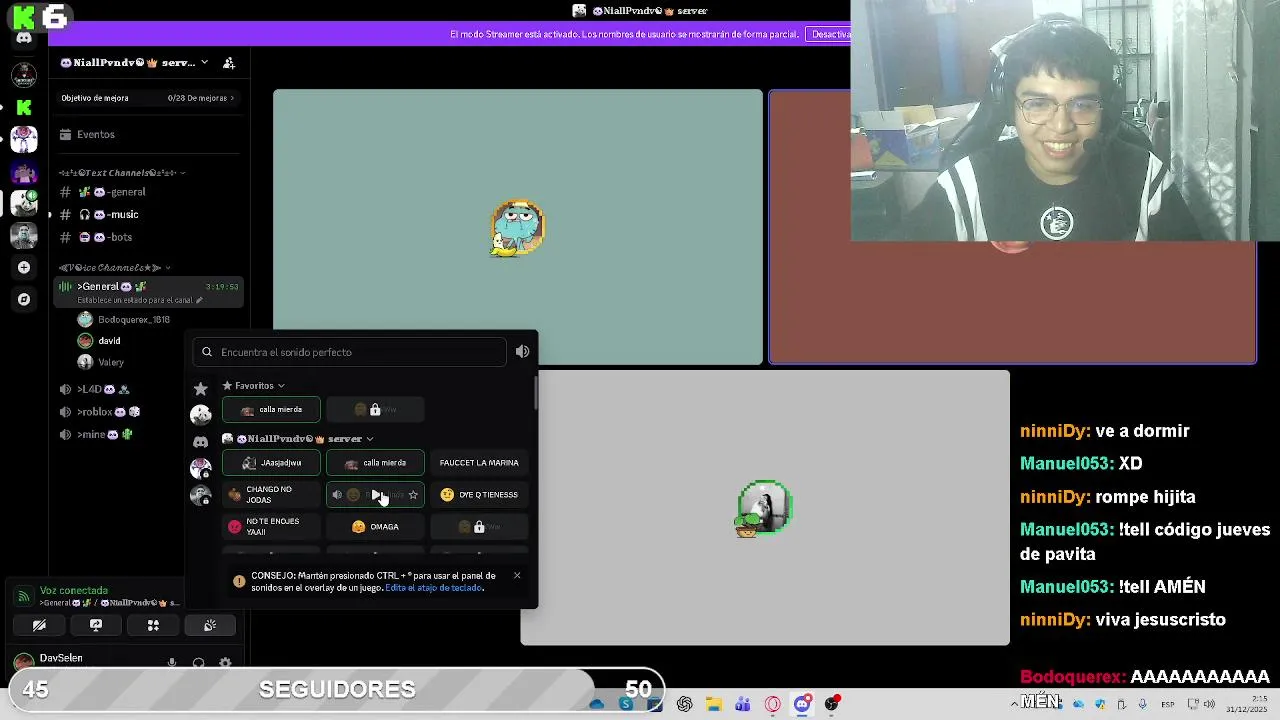Viewport: 1280px width, 720px height.
Task: Play the JAasjadjwu sound
Action: pyautogui.click(x=271, y=463)
